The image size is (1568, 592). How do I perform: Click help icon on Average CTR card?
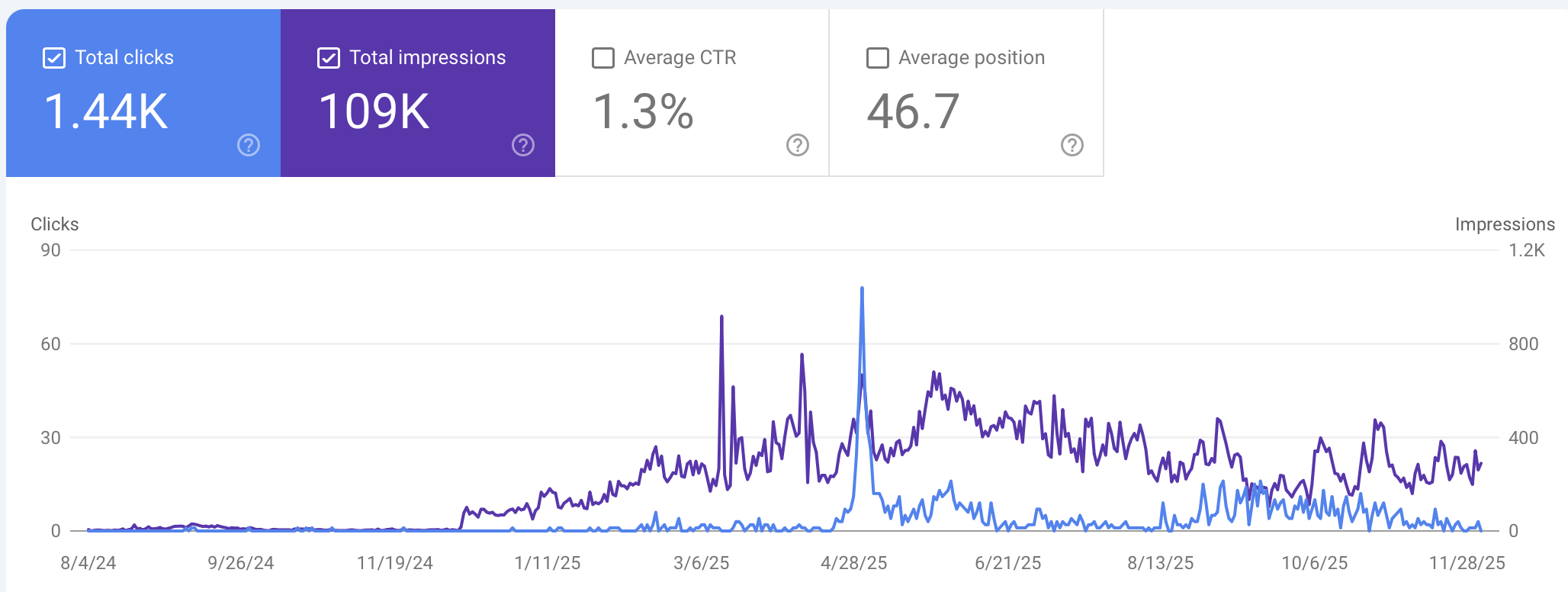[798, 145]
